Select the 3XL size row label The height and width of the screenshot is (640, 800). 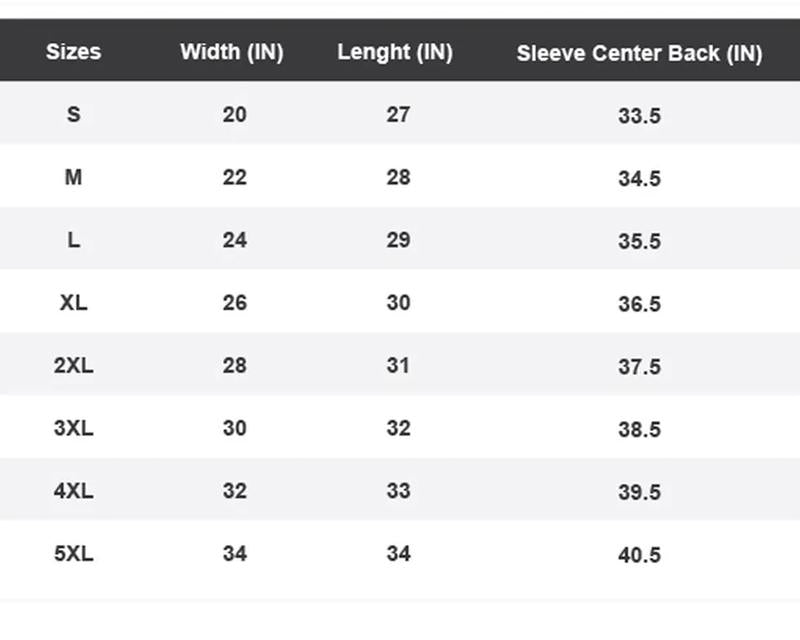pos(73,429)
